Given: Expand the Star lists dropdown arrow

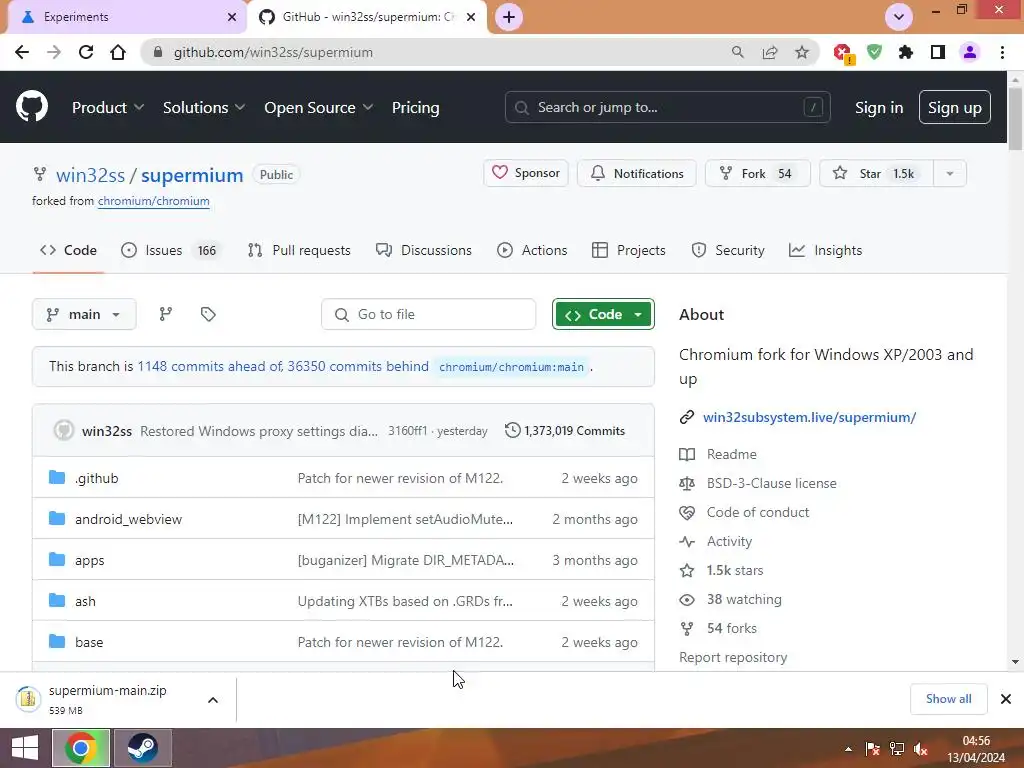Looking at the screenshot, I should 950,174.
